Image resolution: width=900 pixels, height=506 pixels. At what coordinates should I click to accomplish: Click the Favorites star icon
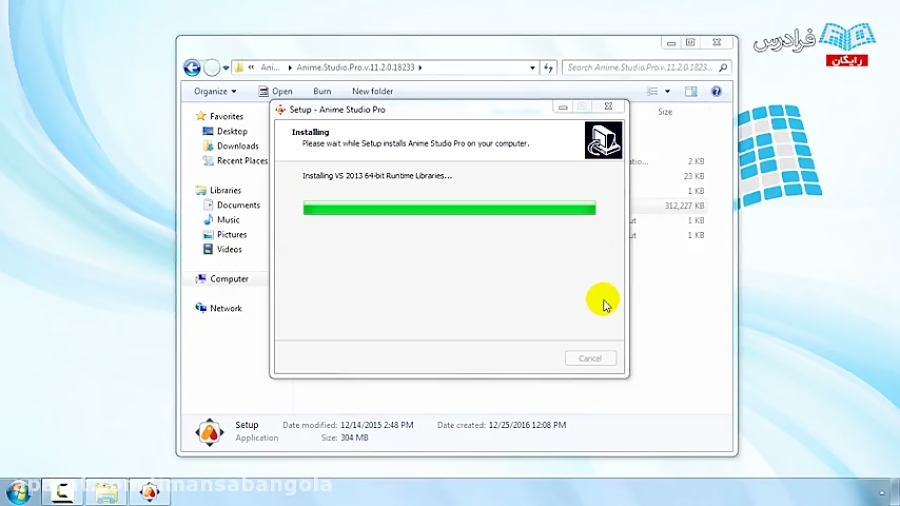[200, 116]
